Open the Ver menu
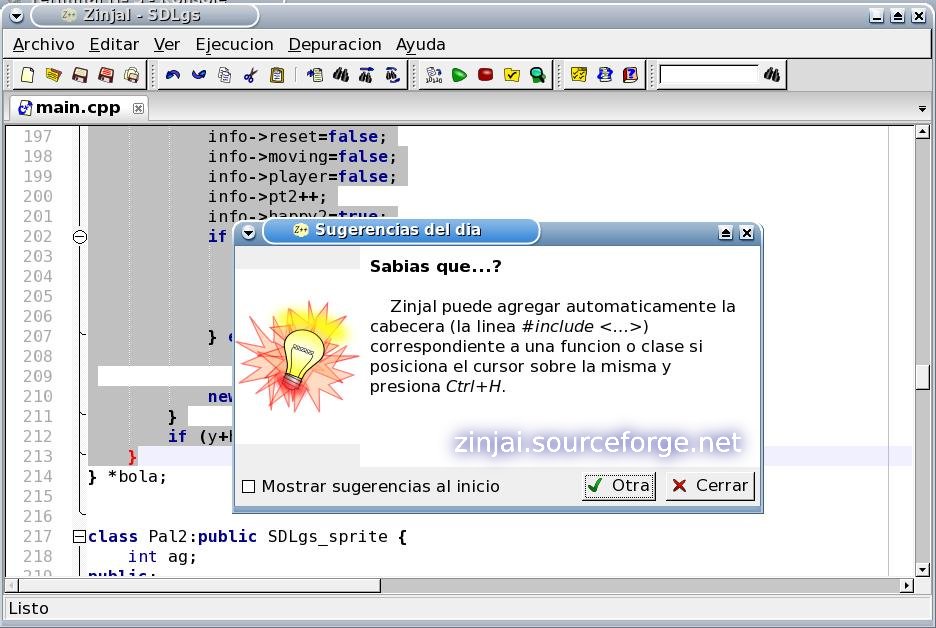Image resolution: width=936 pixels, height=628 pixels. [167, 45]
